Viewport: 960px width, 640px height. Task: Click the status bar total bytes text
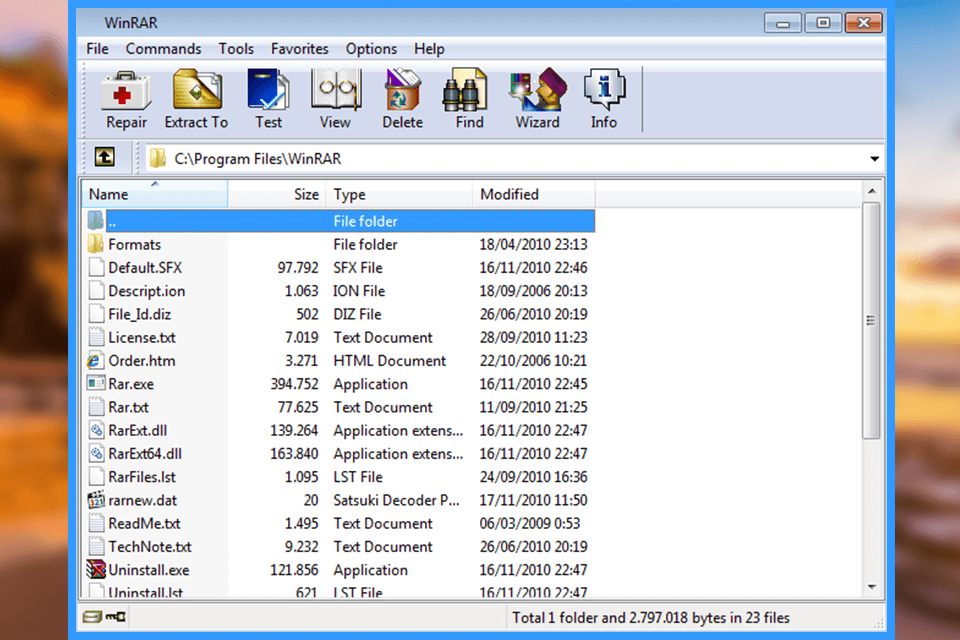point(651,618)
